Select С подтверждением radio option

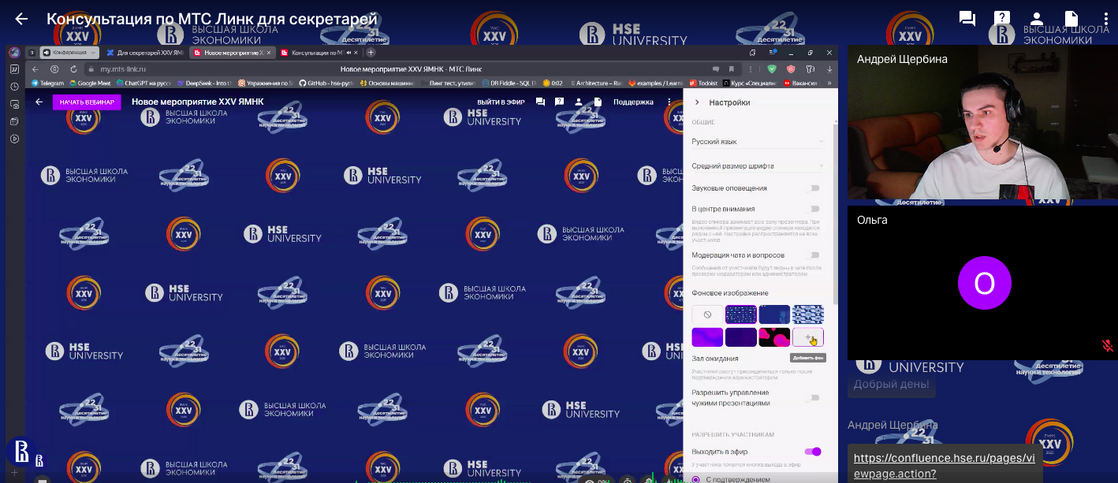[696, 479]
